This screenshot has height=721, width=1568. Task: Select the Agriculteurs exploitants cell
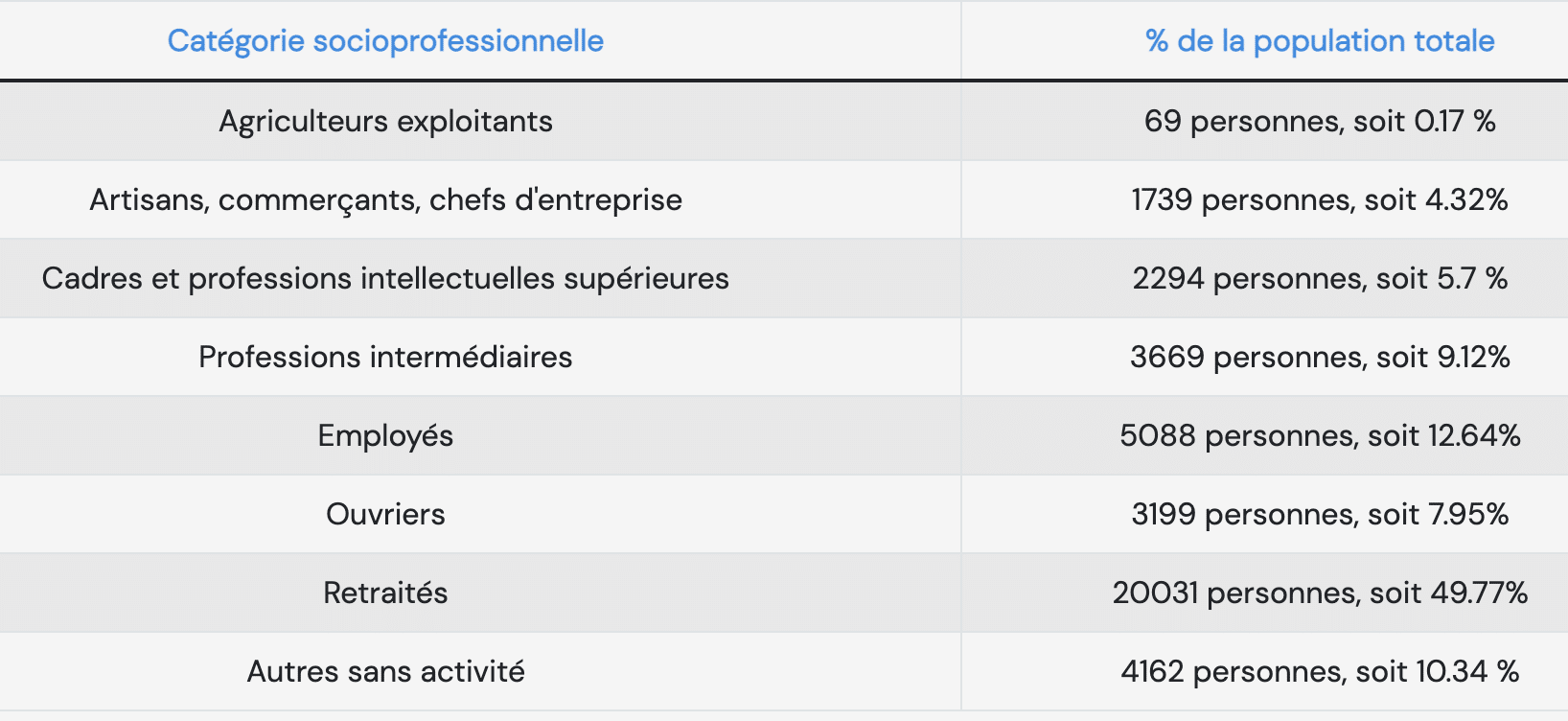(385, 121)
